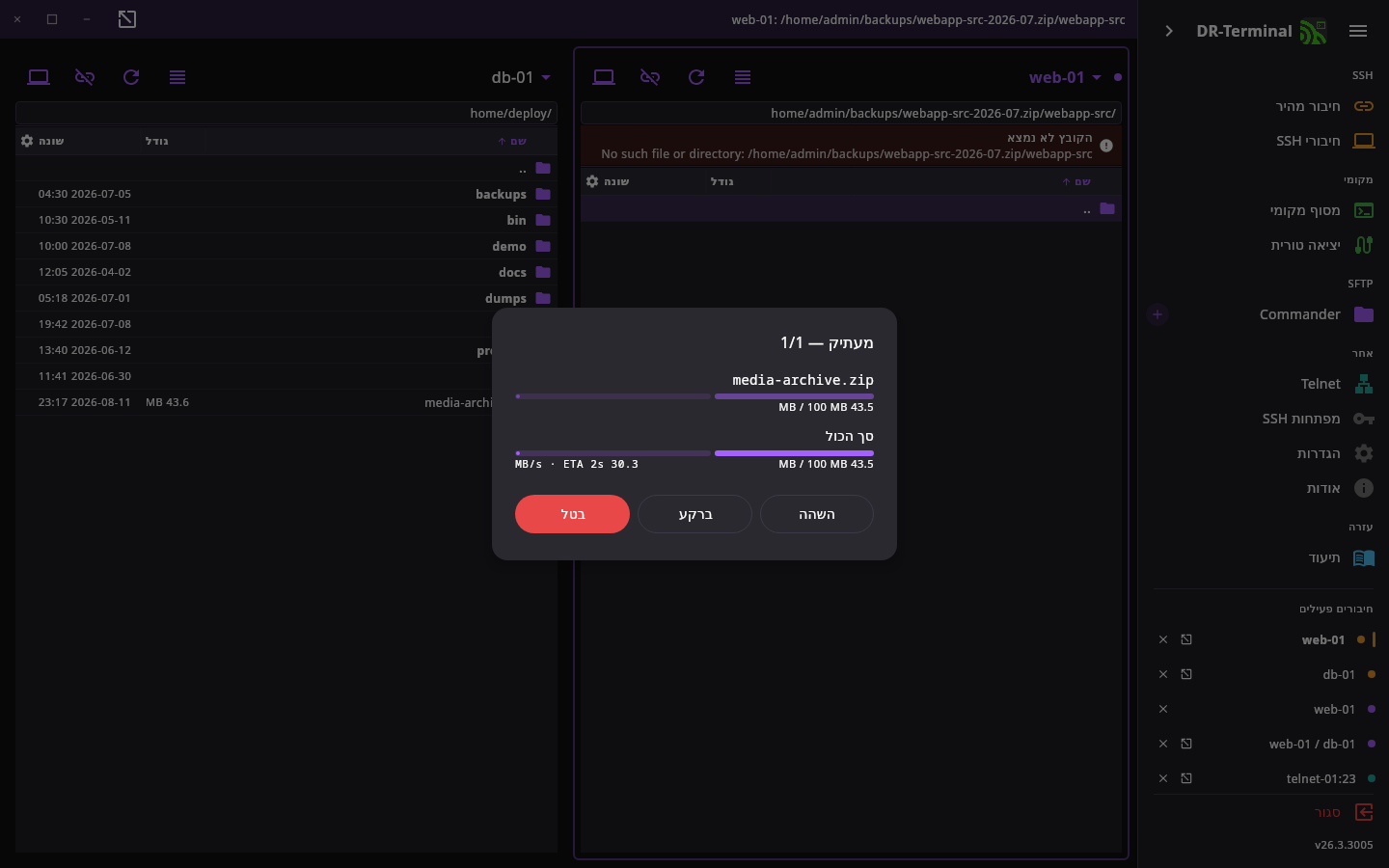Viewport: 1389px width, 868px height.
Task: Open הגדרות settings gear in sidebar
Action: coord(1364,453)
